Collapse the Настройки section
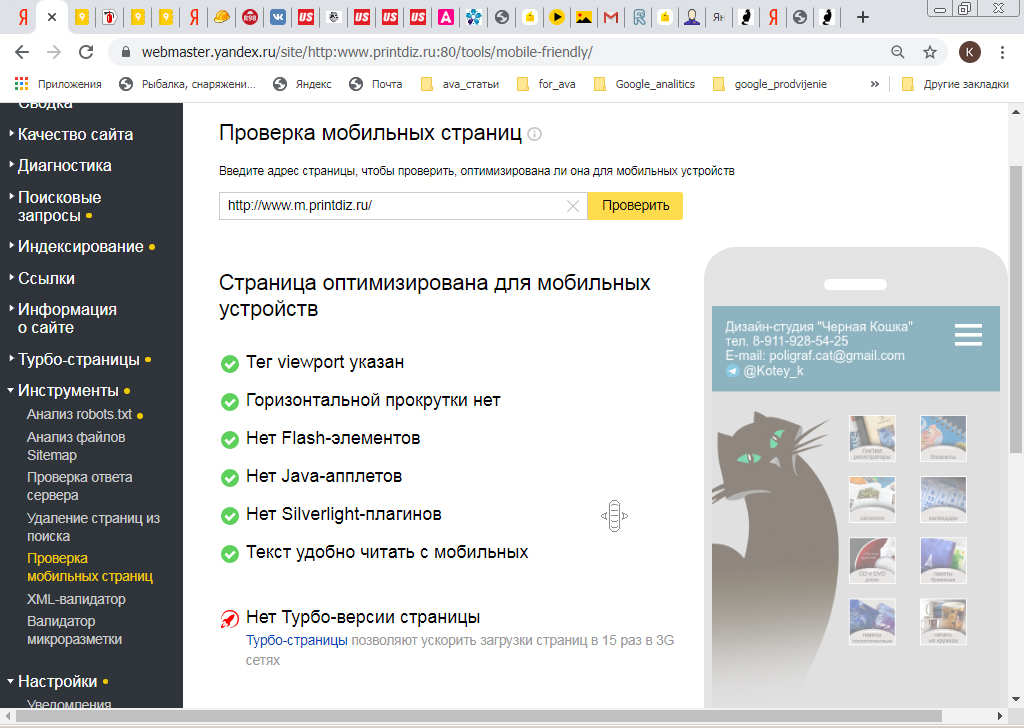1024x728 pixels. pos(57,682)
